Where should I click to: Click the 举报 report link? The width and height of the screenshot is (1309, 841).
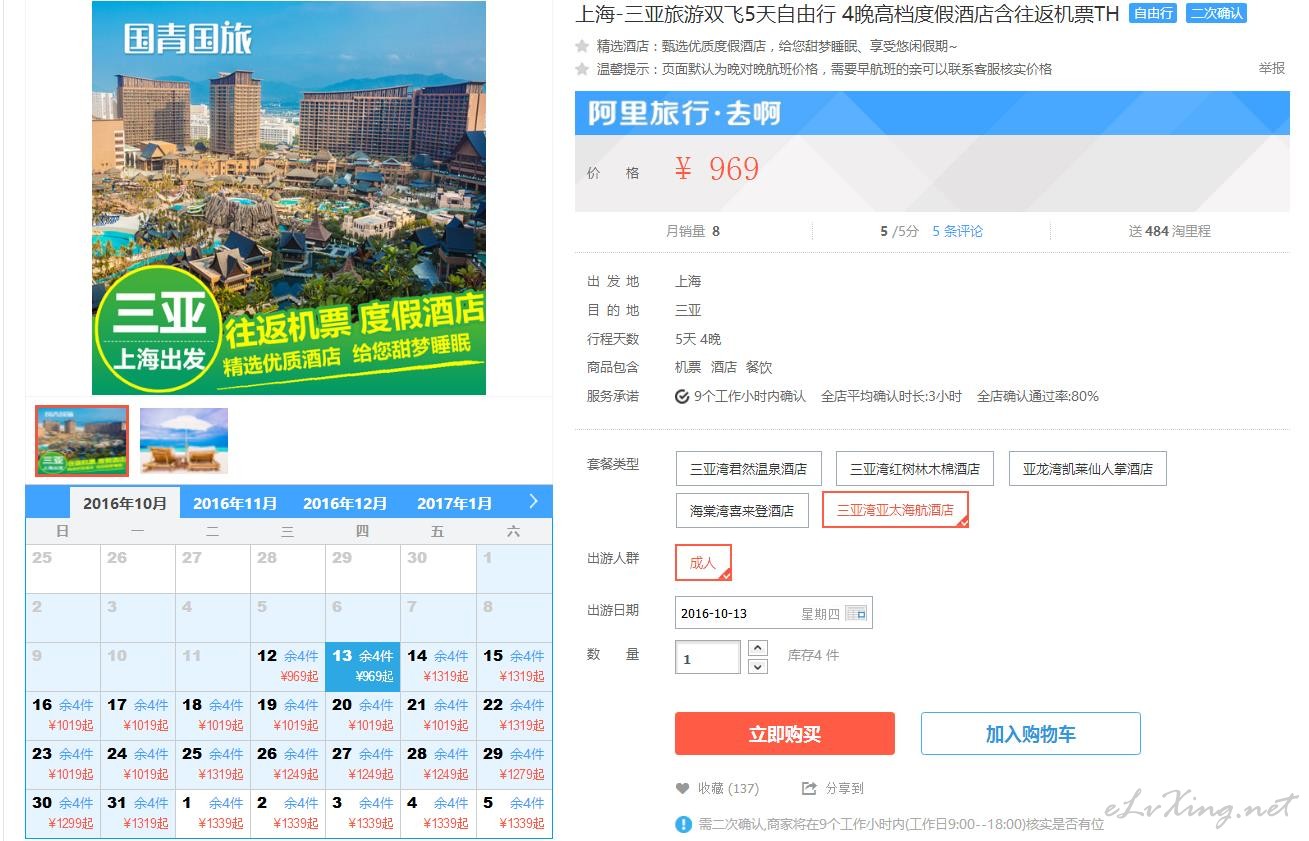coord(1272,68)
